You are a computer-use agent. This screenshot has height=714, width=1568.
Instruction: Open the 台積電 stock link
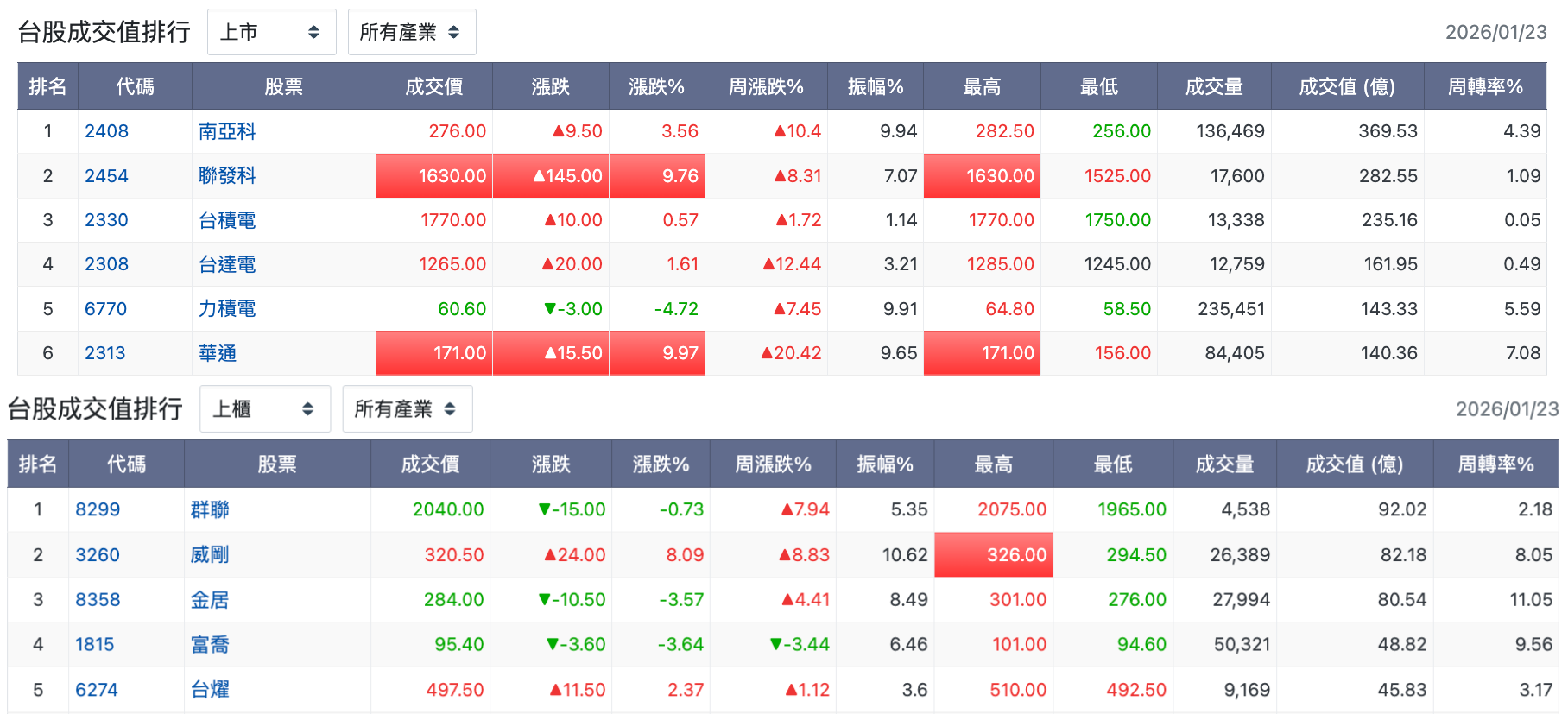(227, 220)
